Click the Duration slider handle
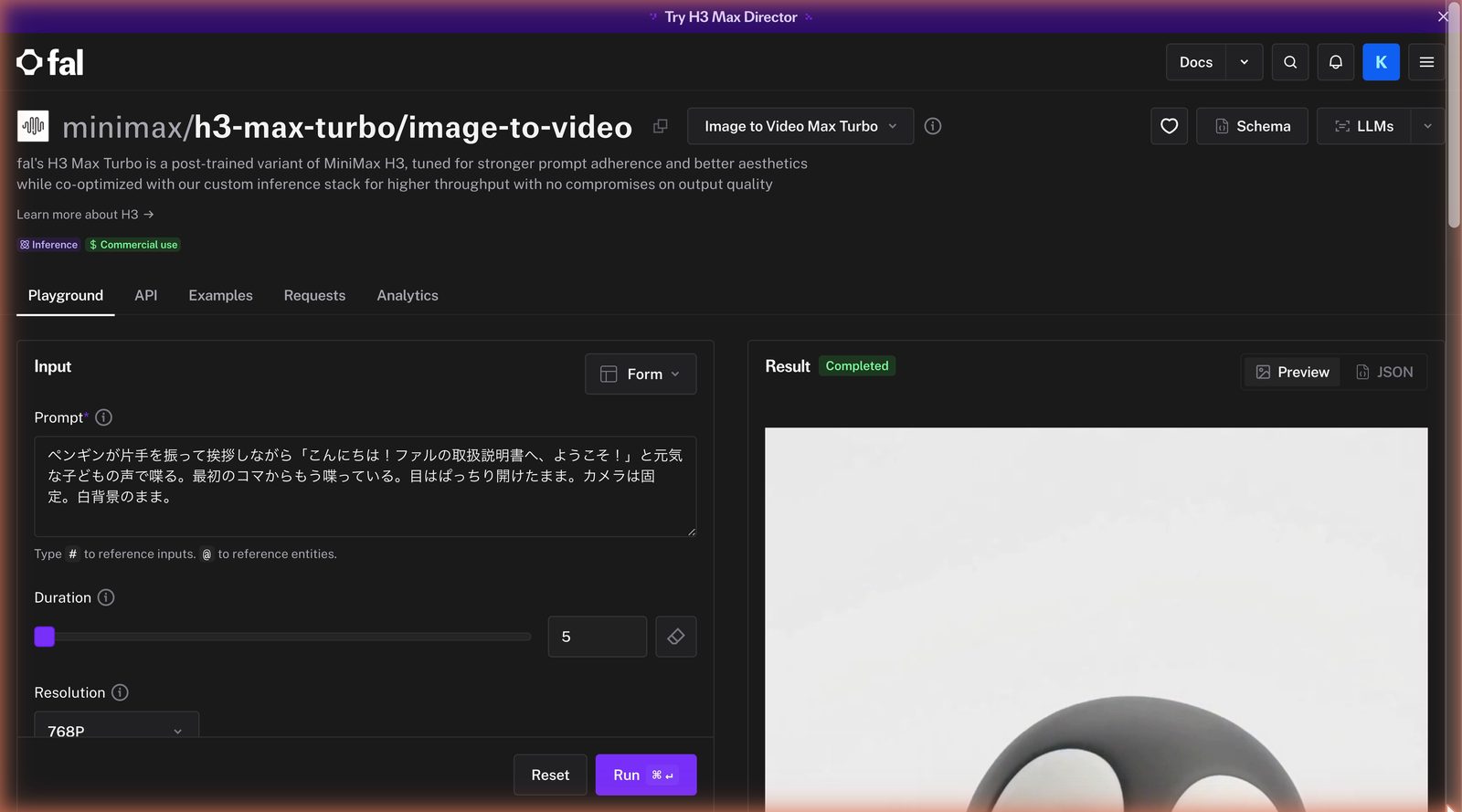This screenshot has width=1462, height=812. 45,637
